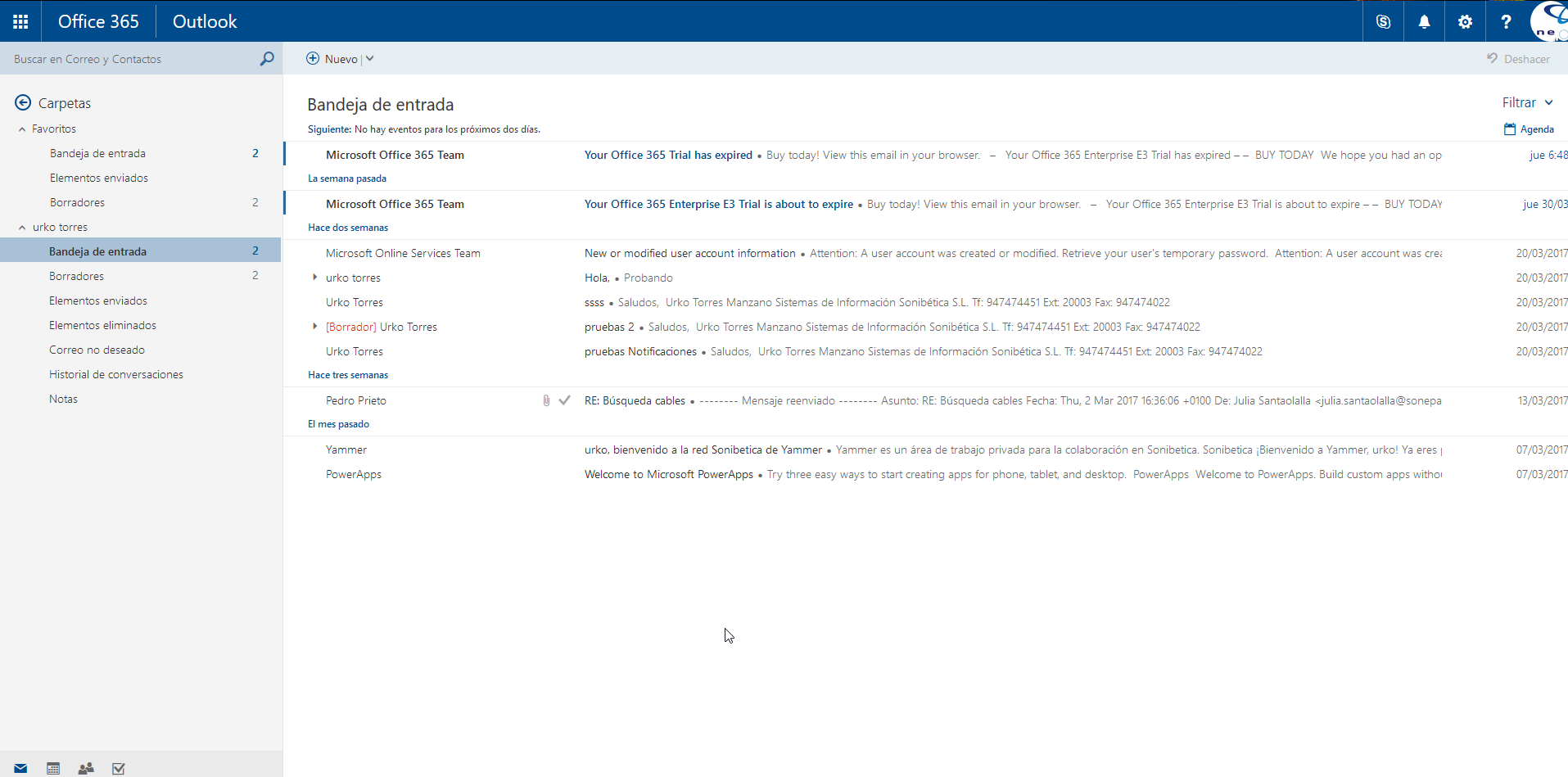
Task: Switch to Calendar module at bottom
Action: tap(53, 768)
